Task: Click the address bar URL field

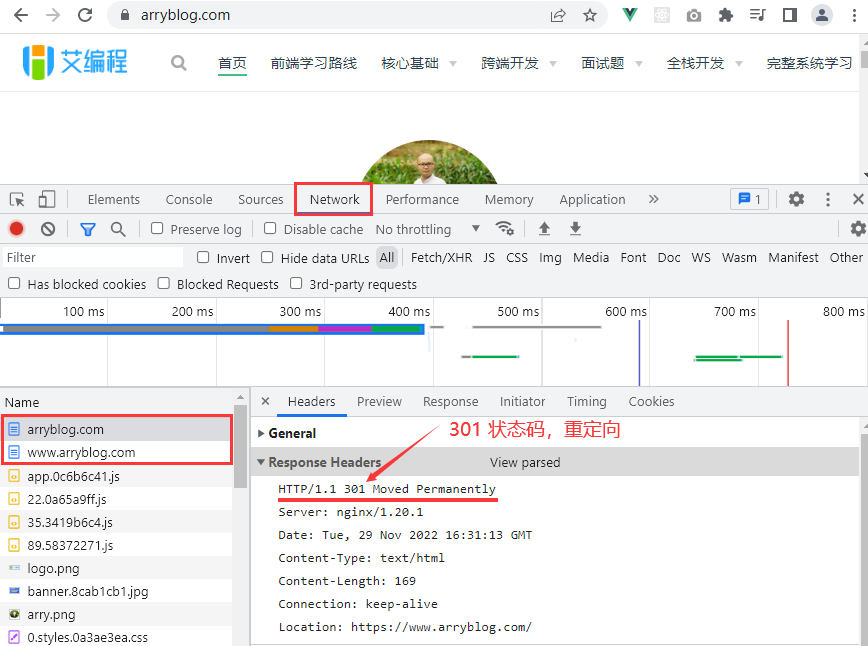Action: [332, 15]
